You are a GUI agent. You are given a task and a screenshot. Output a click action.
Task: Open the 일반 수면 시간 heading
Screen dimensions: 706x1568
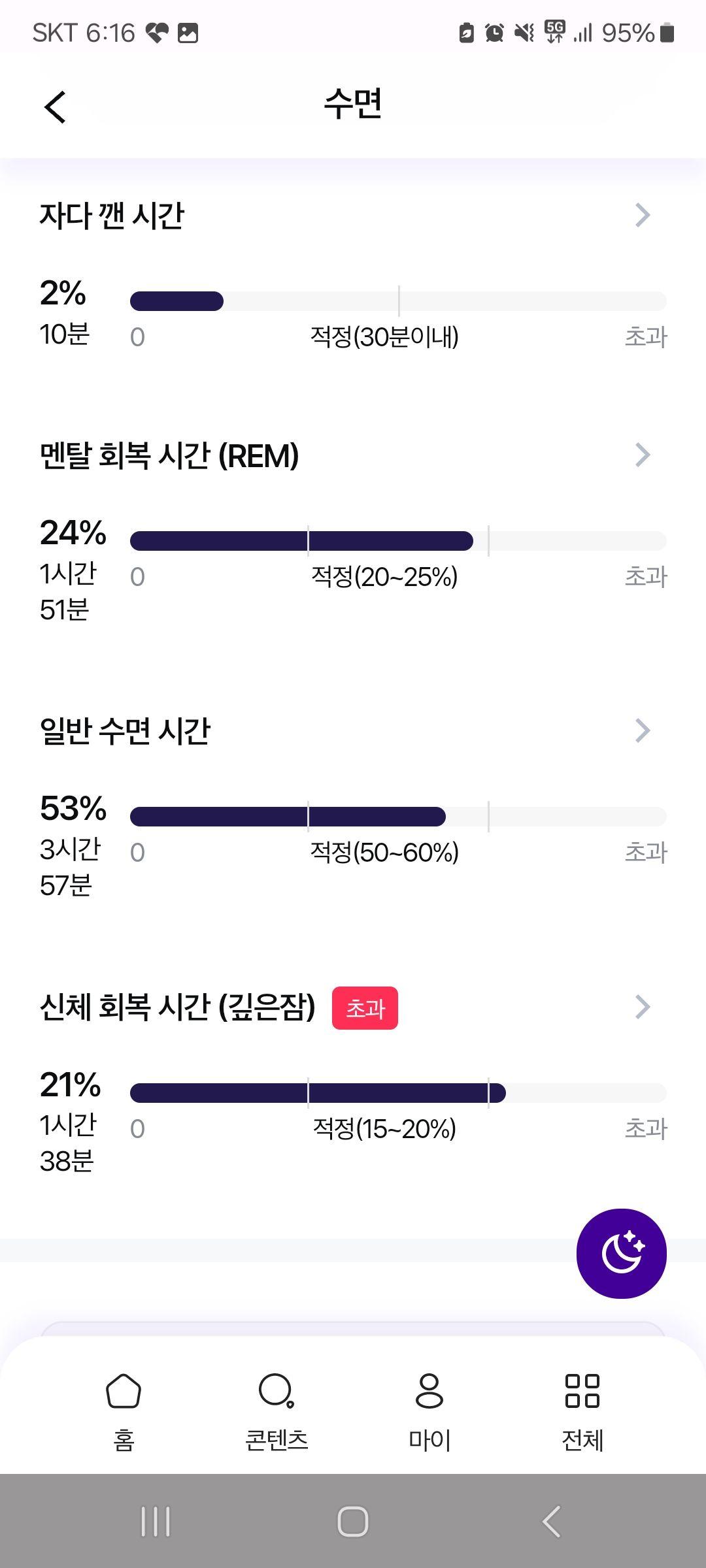click(x=125, y=730)
